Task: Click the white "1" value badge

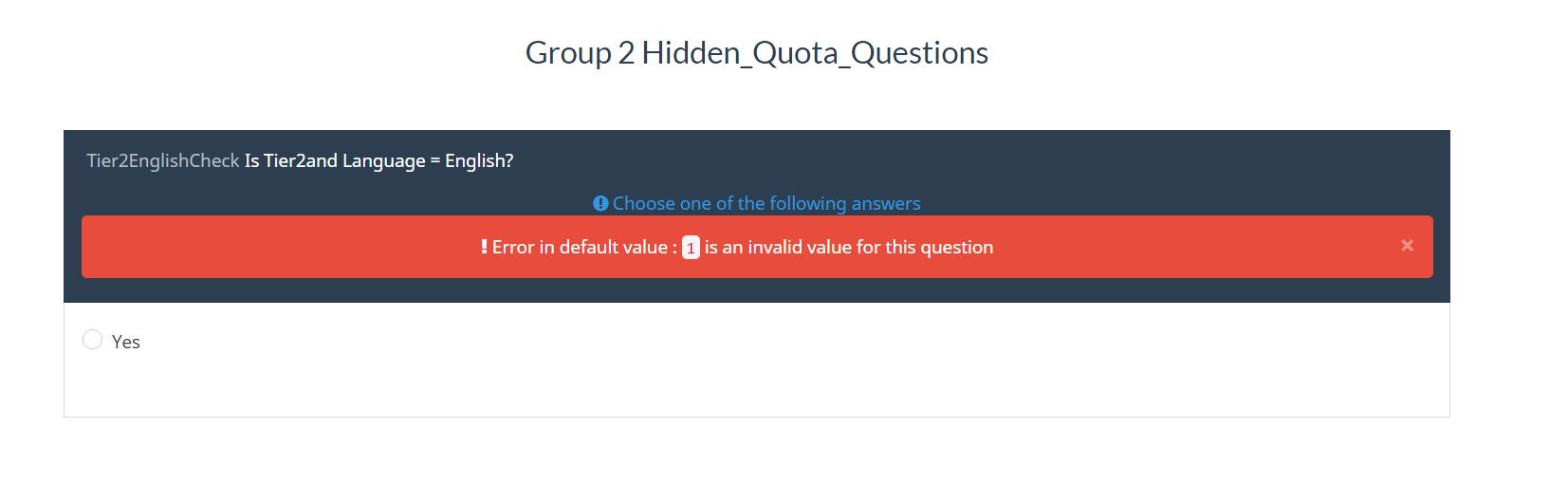Action: [691, 248]
